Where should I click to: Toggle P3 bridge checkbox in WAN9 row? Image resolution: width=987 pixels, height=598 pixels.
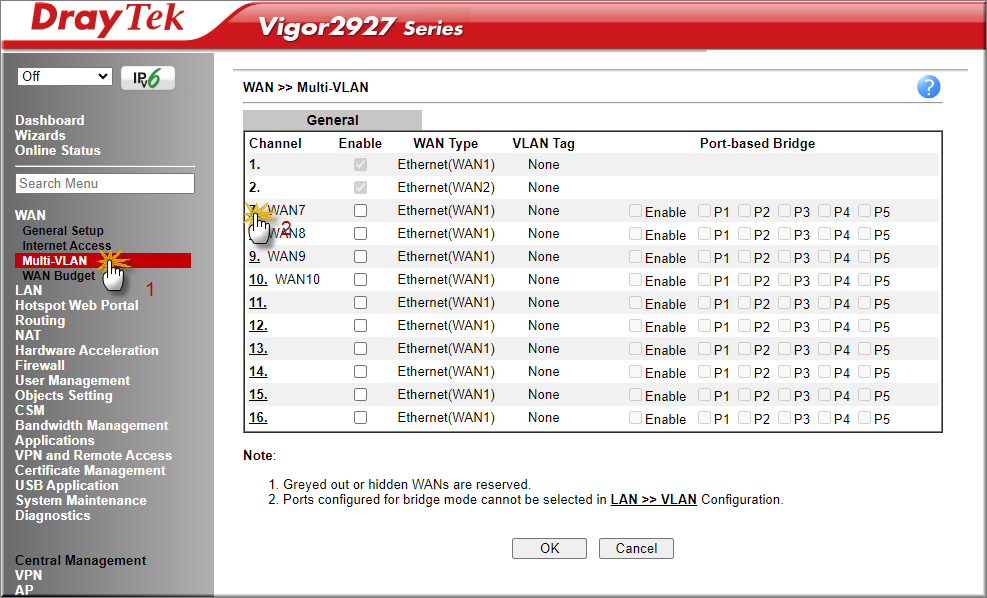[x=784, y=256]
